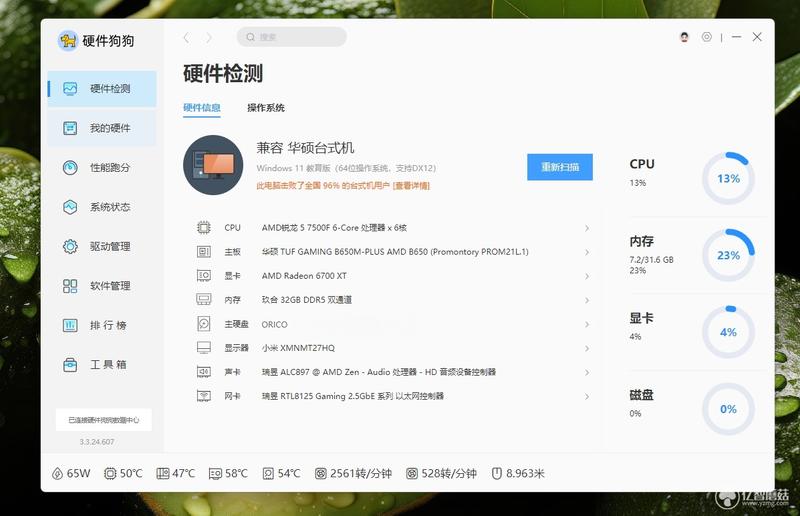Click the hard disk icon beside 主硬盘
Screen dimensions: 800x516
click(x=204, y=324)
